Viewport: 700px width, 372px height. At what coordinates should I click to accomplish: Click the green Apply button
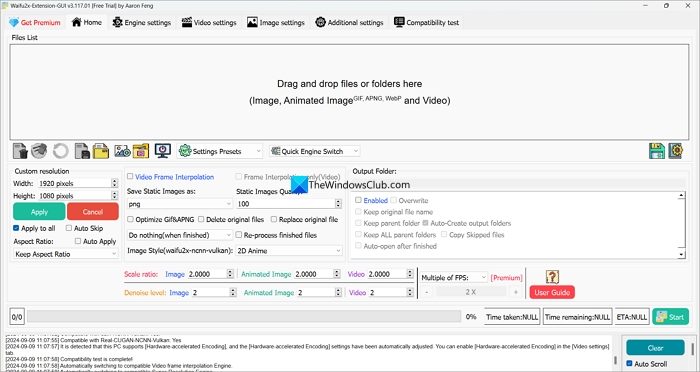tap(39, 212)
